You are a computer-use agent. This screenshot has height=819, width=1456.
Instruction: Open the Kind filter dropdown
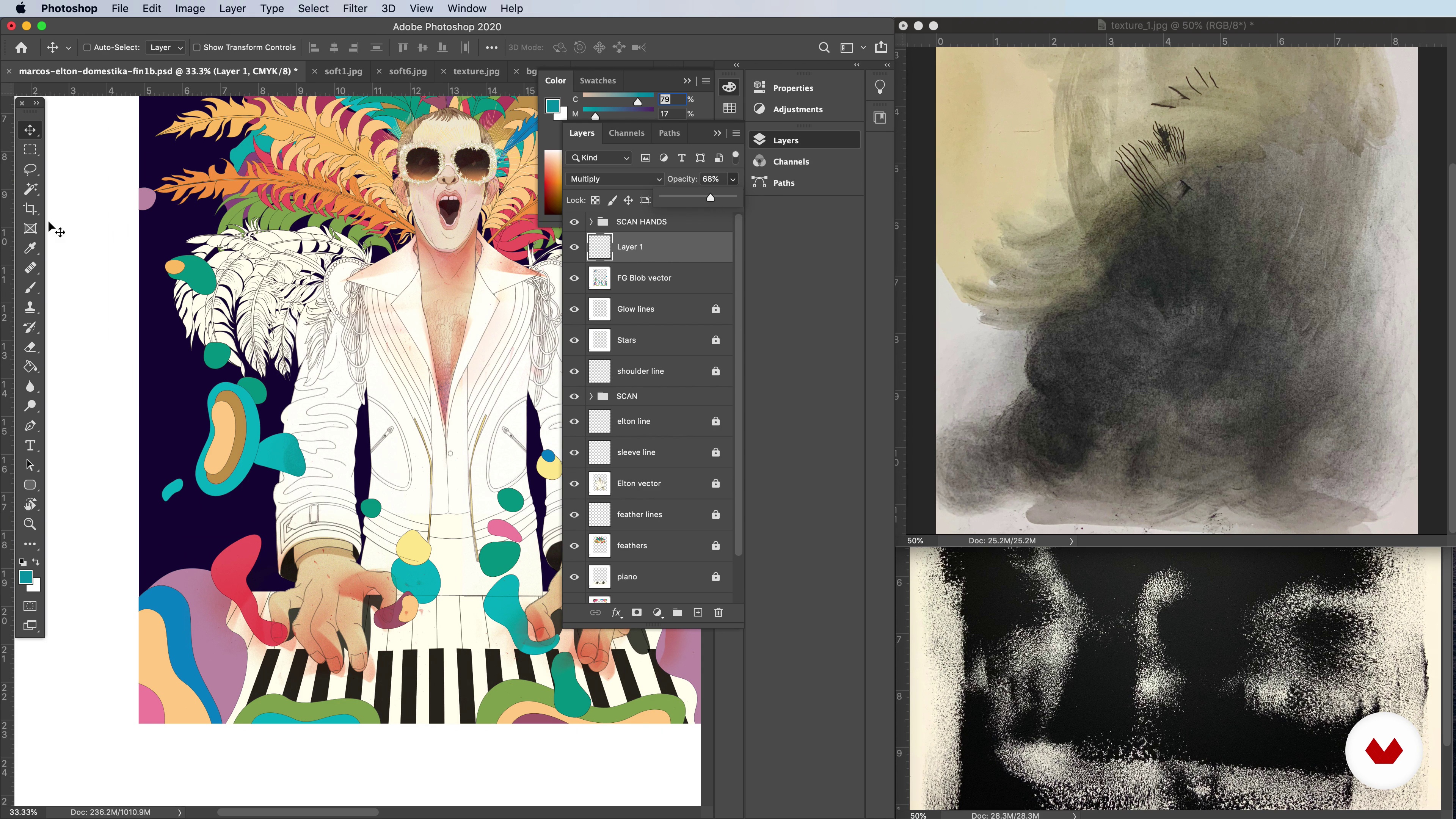point(600,158)
